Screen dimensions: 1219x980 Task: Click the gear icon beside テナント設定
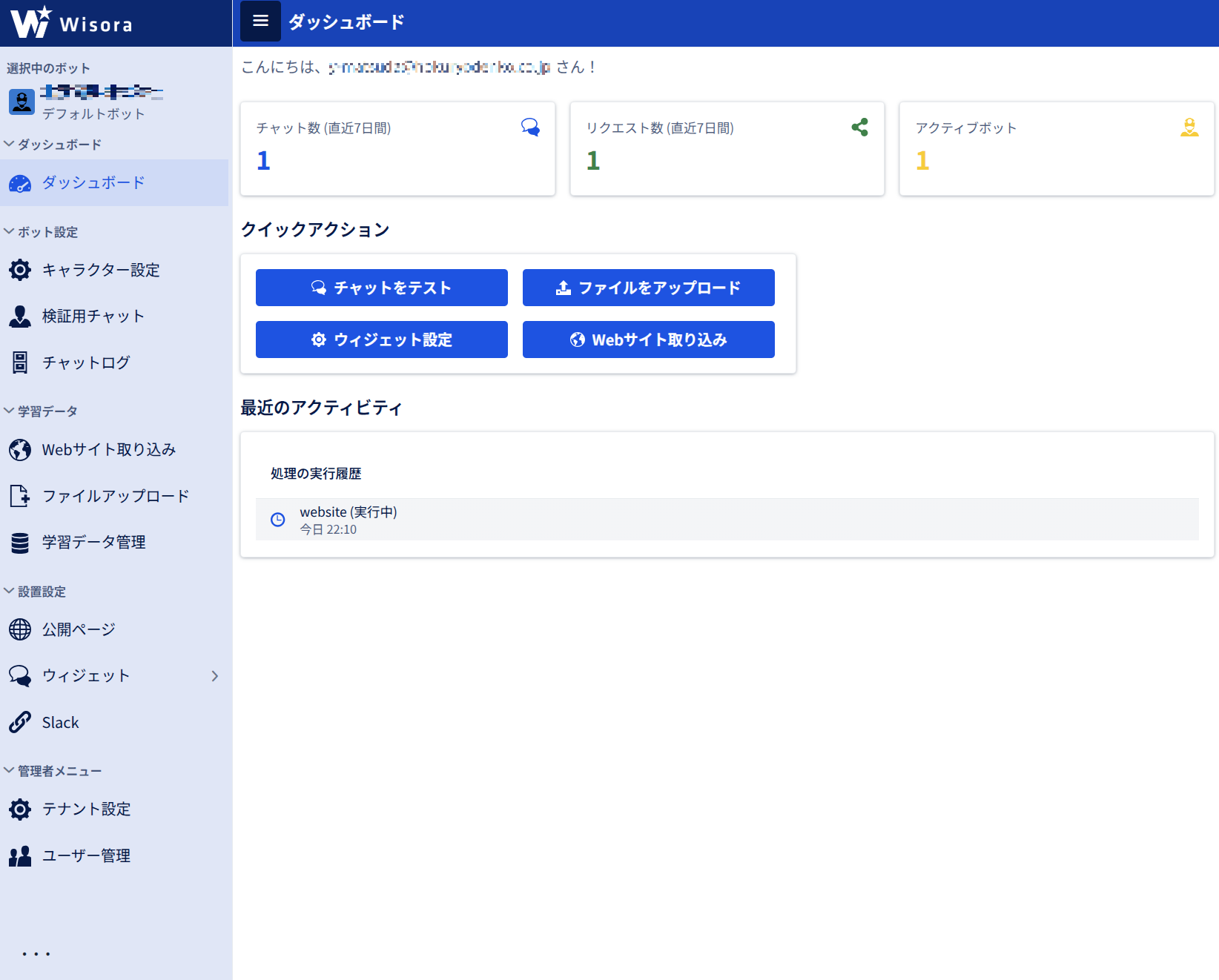[x=20, y=810]
